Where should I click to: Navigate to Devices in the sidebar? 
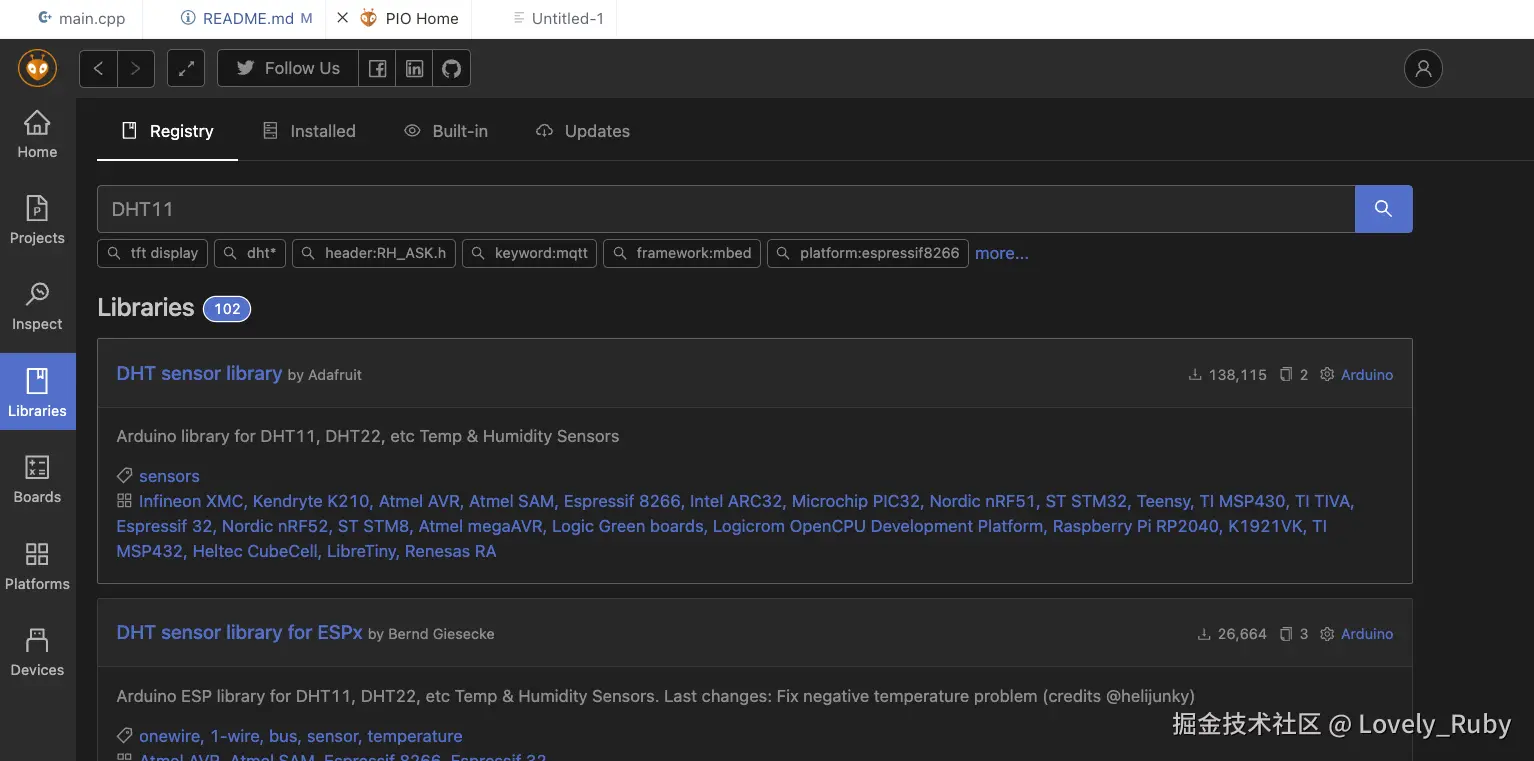pos(37,652)
